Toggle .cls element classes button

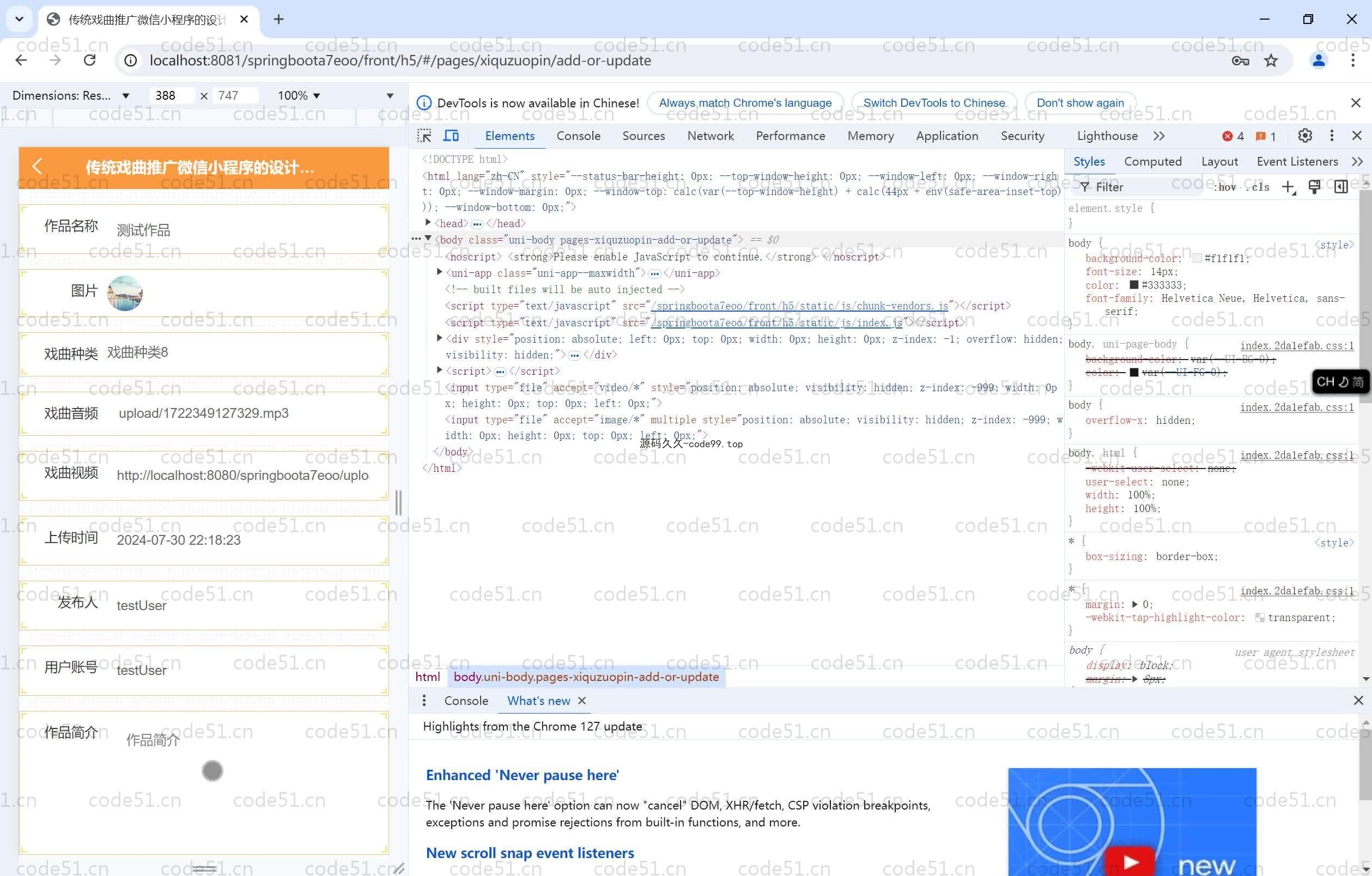click(x=1258, y=187)
